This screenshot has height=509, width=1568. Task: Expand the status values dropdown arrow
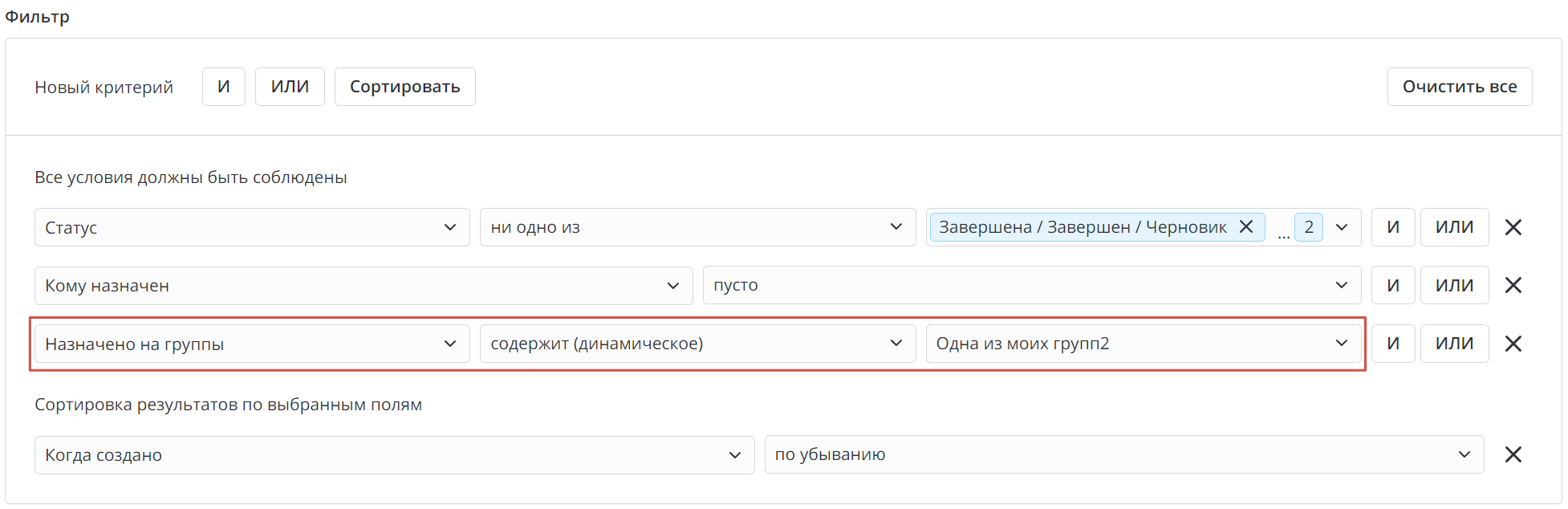click(x=1342, y=227)
